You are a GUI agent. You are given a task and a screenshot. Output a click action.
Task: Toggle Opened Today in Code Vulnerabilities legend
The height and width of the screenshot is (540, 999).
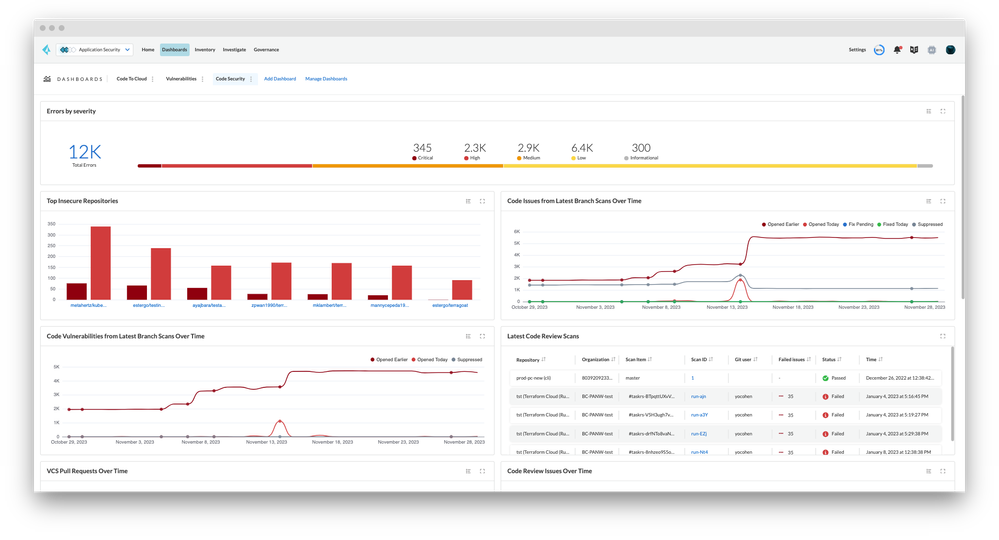coord(432,358)
